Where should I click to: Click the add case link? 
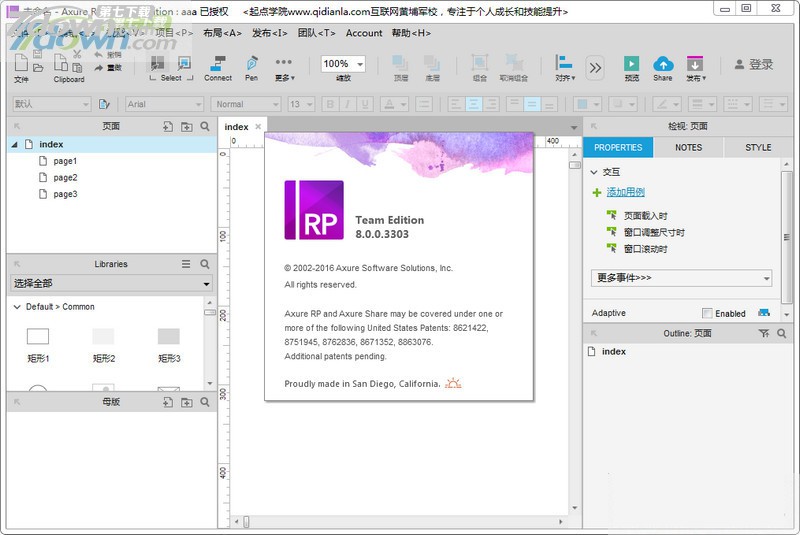[625, 193]
